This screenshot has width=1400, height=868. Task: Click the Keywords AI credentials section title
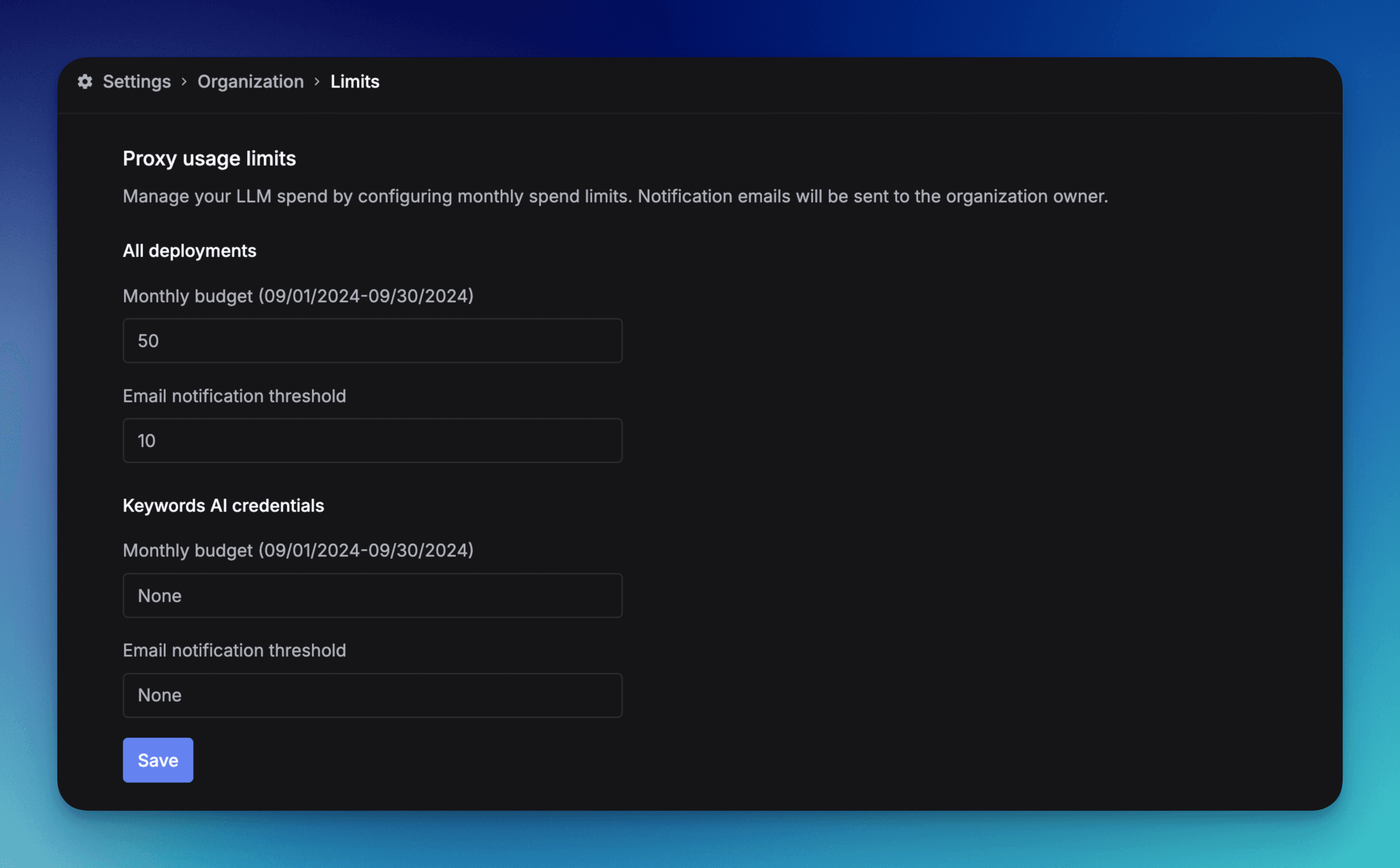[x=223, y=505]
